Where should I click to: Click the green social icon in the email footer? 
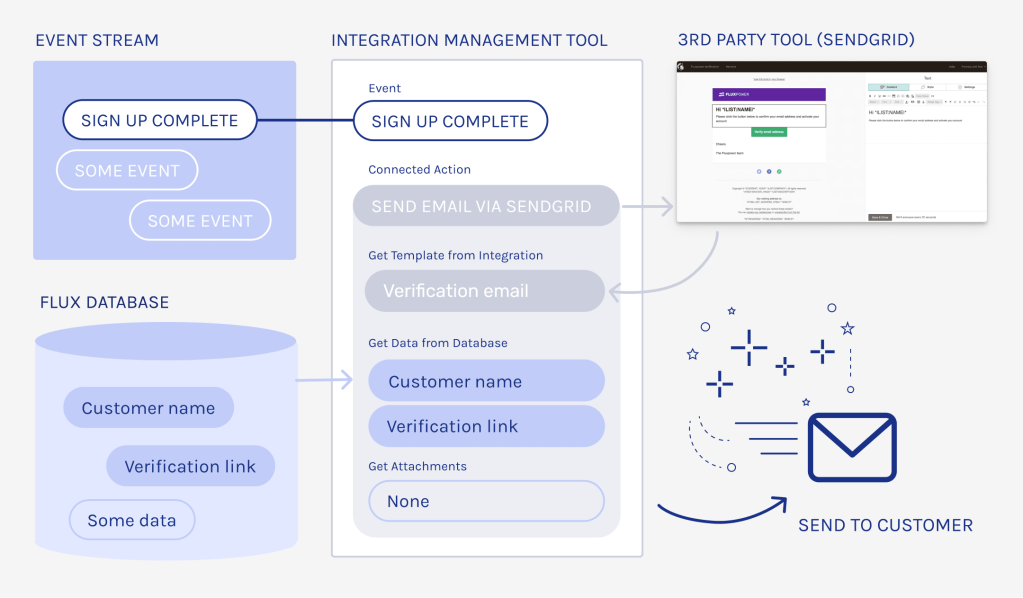pyautogui.click(x=779, y=171)
